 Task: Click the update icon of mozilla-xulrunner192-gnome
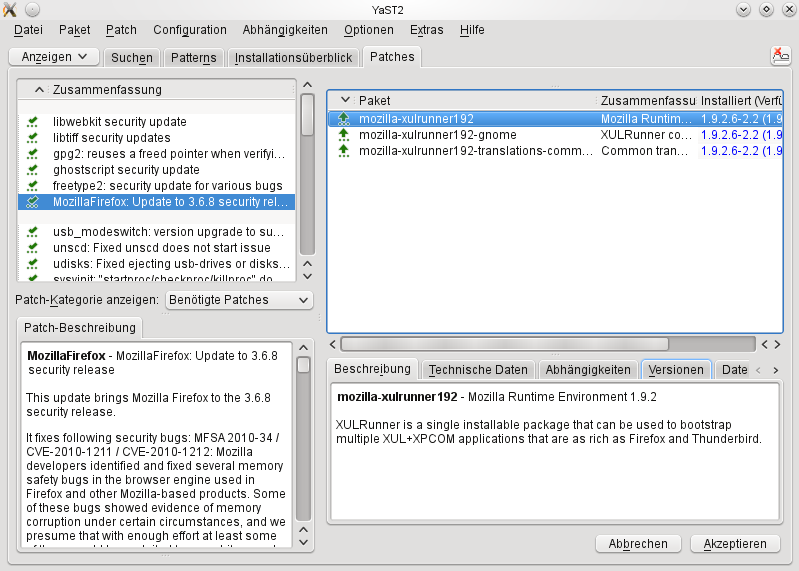tap(344, 134)
